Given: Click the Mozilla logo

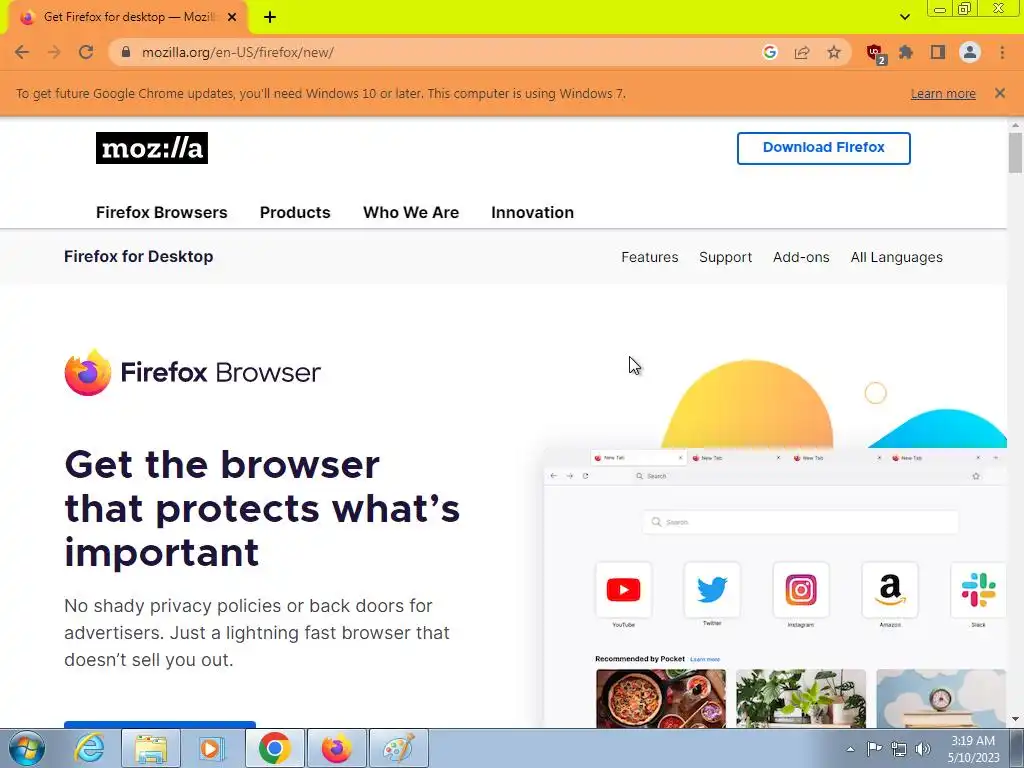Looking at the screenshot, I should (x=152, y=148).
